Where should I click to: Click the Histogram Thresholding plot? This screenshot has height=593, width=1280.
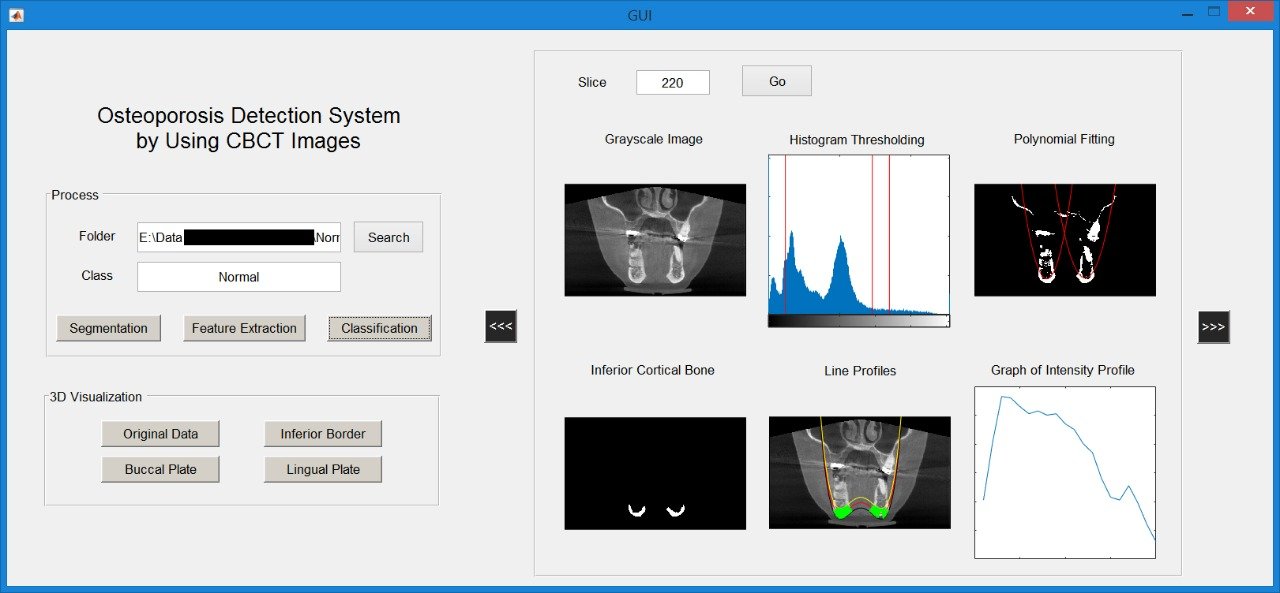coord(858,235)
